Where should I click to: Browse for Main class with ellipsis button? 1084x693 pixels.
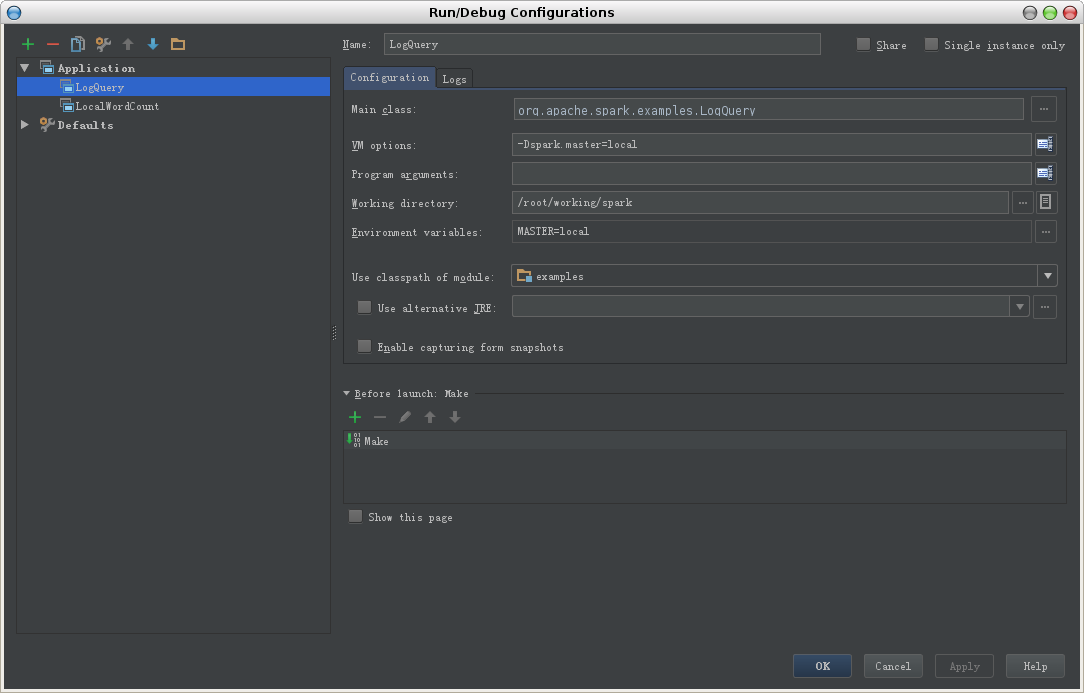click(x=1044, y=109)
